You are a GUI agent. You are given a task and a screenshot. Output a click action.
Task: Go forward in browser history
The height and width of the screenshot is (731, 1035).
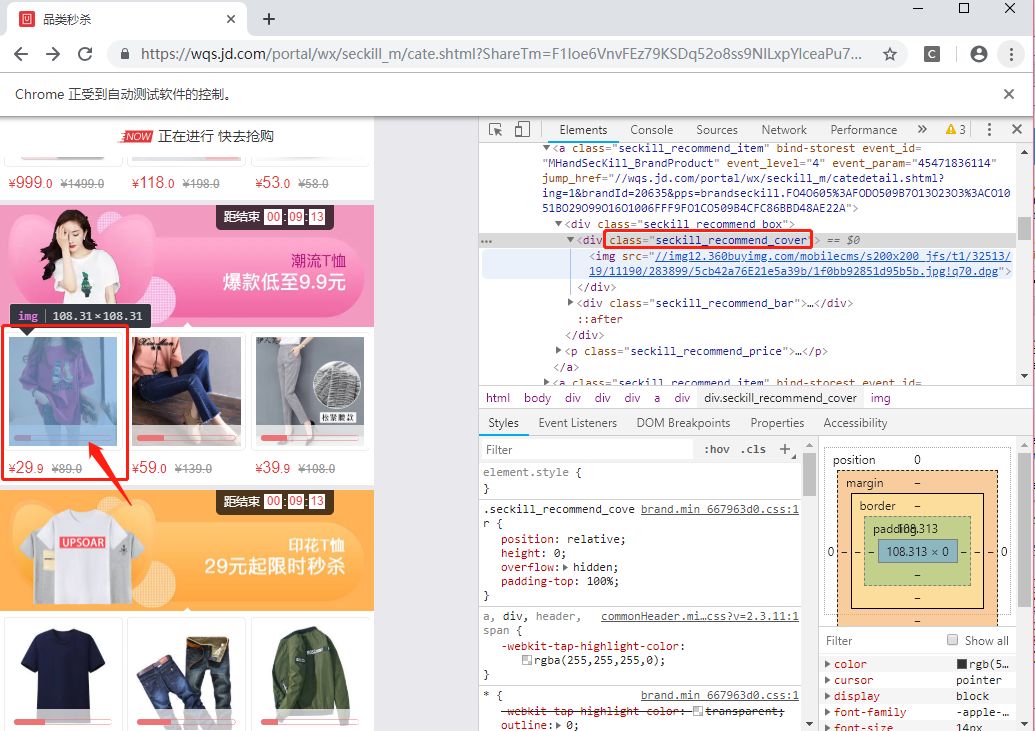(53, 54)
